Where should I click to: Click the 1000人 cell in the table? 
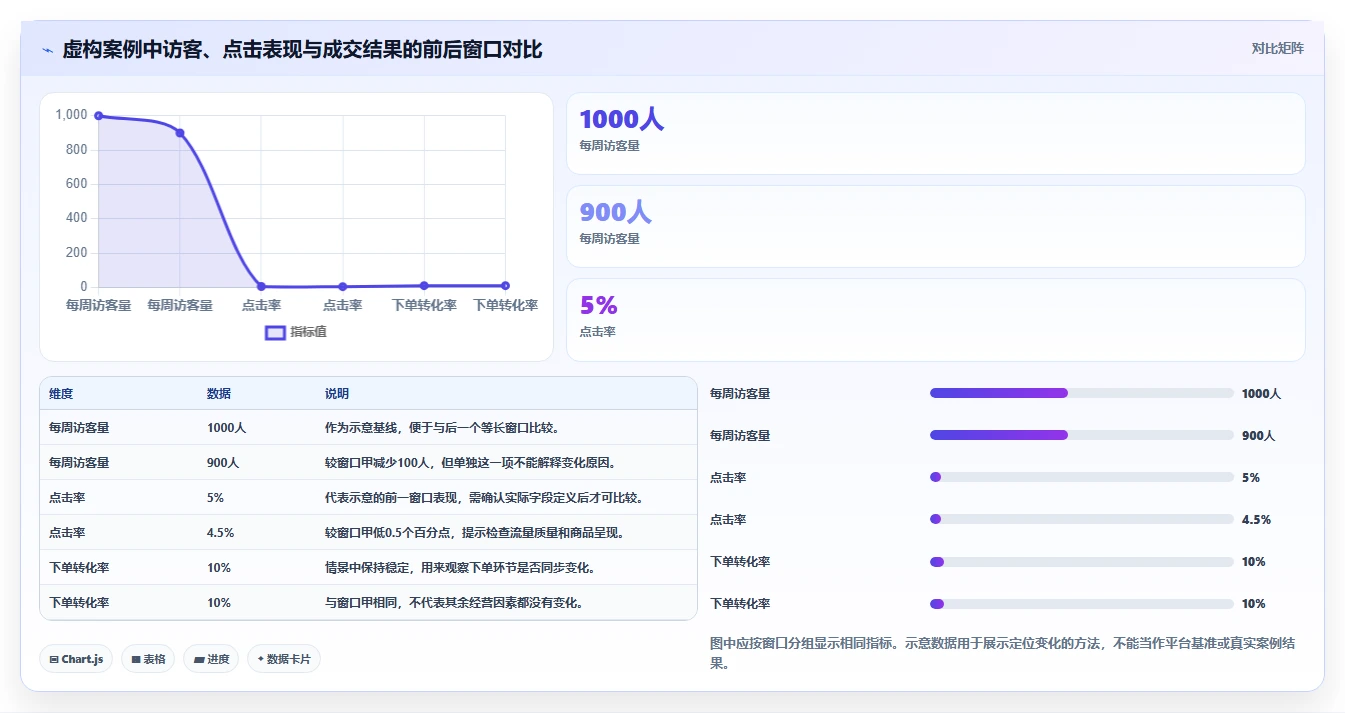click(226, 428)
